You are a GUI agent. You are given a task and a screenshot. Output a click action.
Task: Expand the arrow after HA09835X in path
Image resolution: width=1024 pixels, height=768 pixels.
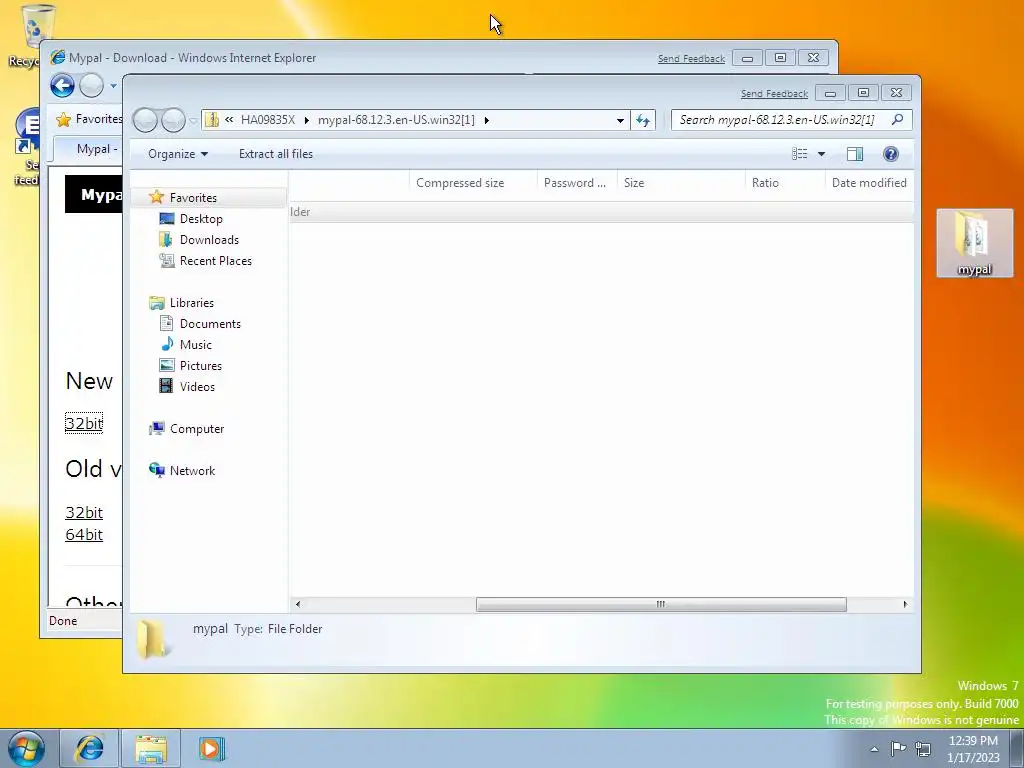coord(306,120)
